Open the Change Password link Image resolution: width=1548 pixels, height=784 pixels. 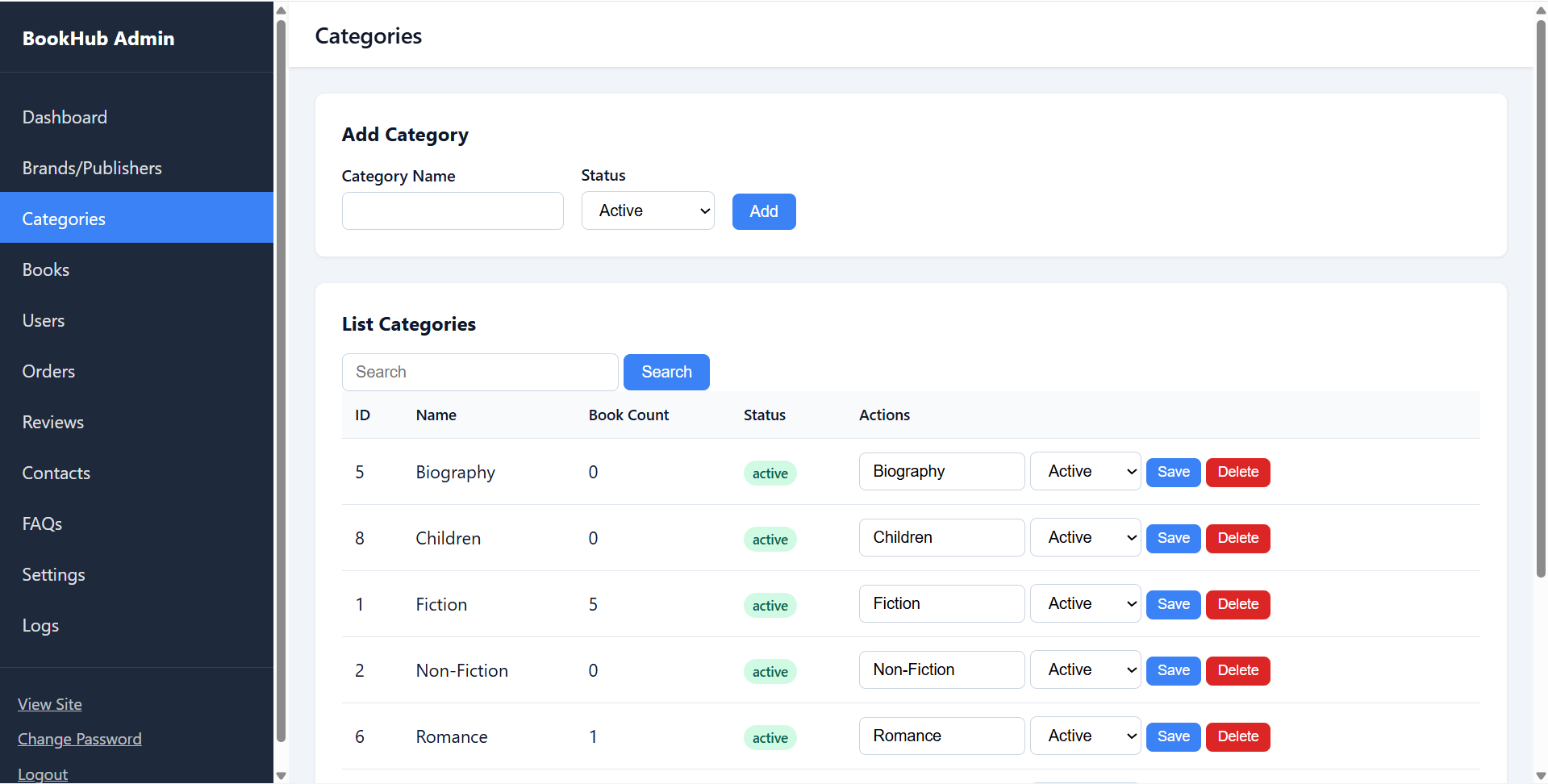(x=80, y=739)
